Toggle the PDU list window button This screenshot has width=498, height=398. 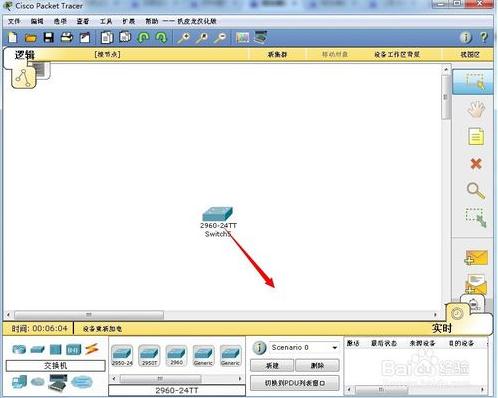tap(295, 383)
